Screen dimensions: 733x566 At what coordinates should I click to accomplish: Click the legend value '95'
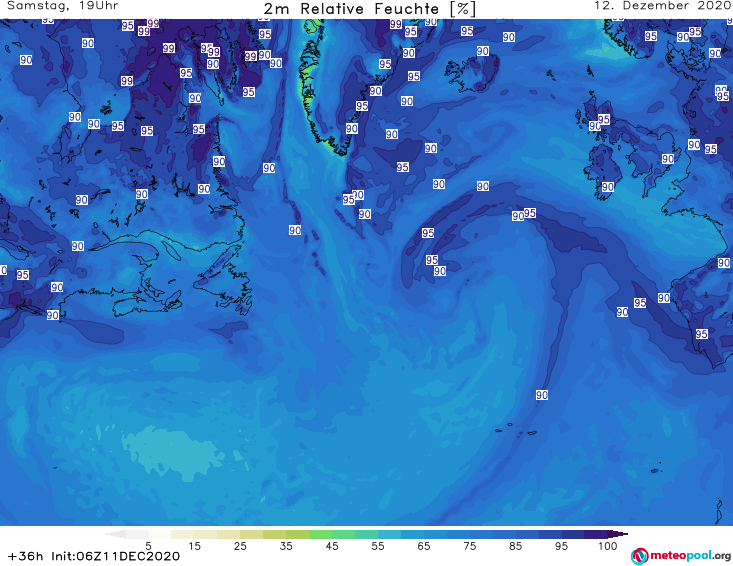click(x=561, y=546)
